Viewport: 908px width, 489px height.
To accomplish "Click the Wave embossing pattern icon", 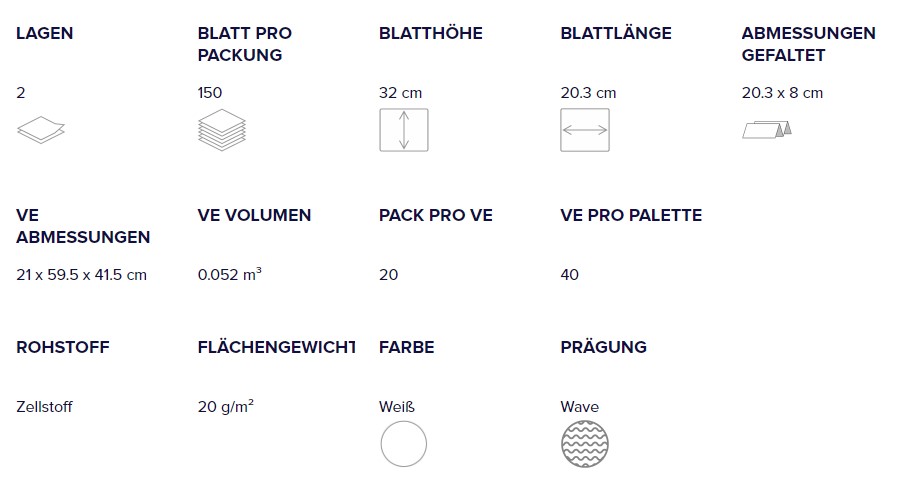I will pyautogui.click(x=585, y=444).
